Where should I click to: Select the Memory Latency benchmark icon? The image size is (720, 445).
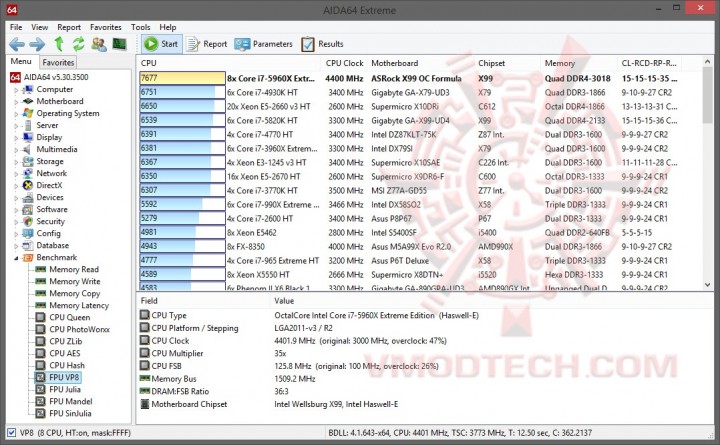41,305
